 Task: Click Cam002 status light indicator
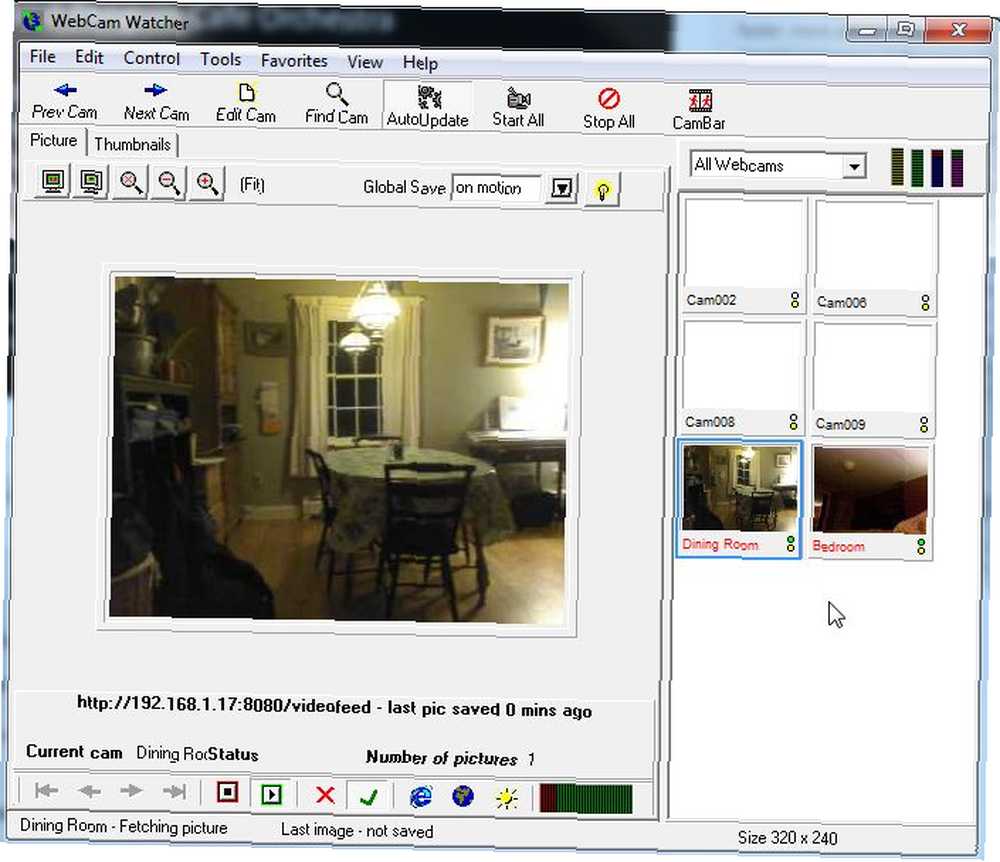pos(795,300)
